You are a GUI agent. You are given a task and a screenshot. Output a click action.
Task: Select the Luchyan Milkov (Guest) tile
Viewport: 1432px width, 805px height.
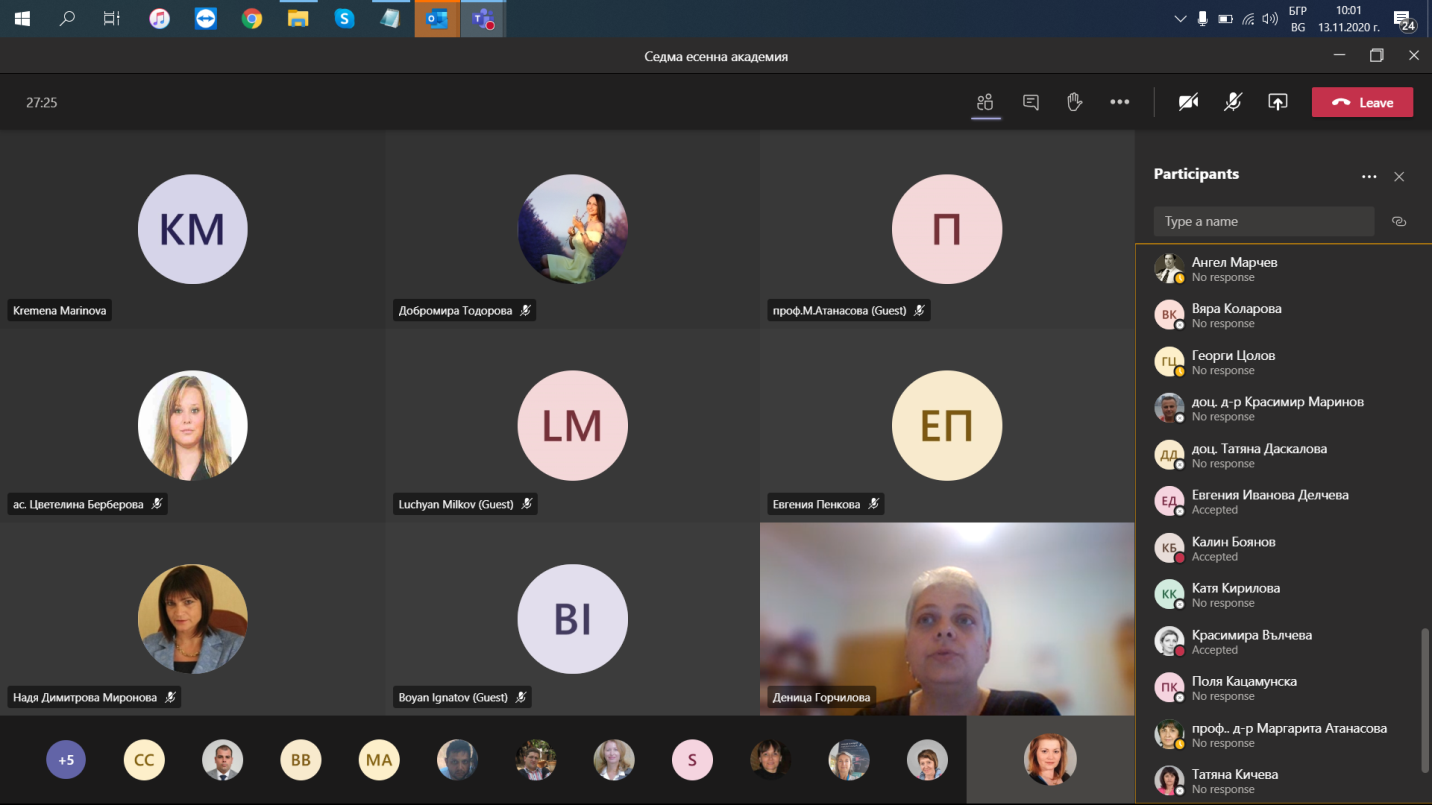pos(572,425)
